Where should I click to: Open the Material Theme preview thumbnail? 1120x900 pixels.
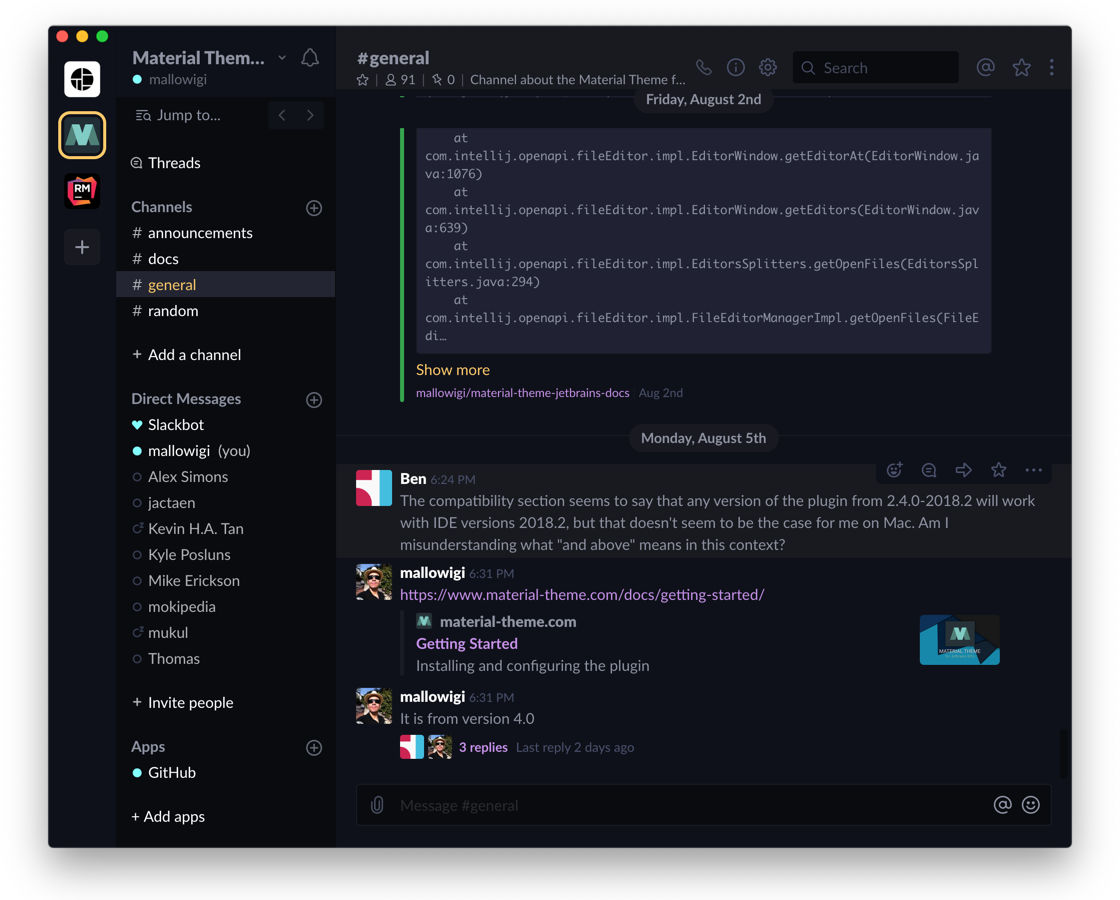click(x=959, y=640)
